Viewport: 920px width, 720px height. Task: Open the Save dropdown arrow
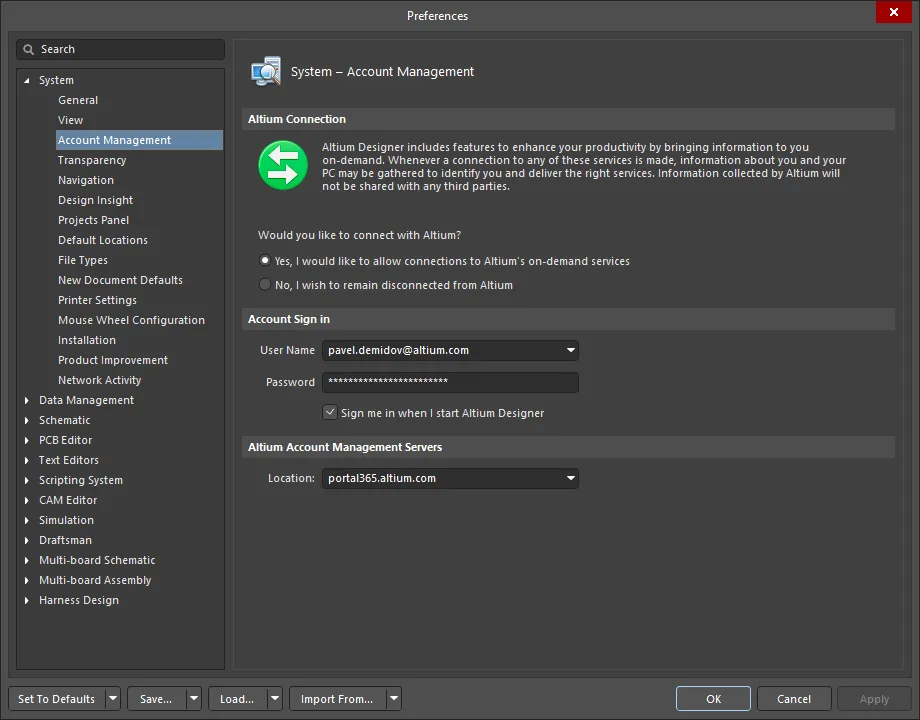pos(194,699)
